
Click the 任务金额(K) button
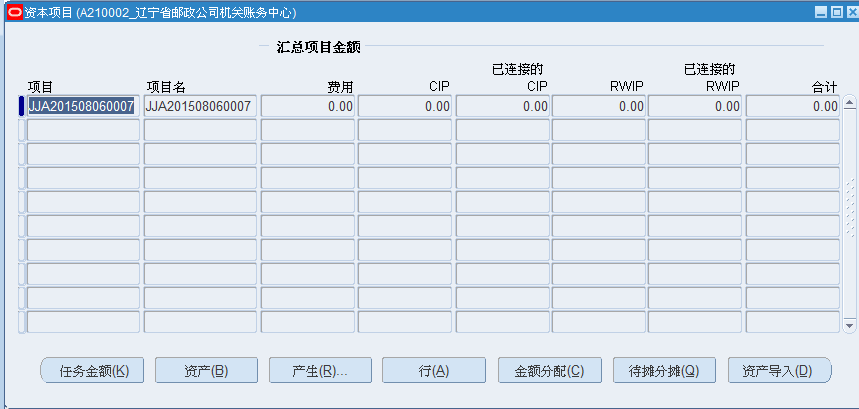(x=94, y=370)
